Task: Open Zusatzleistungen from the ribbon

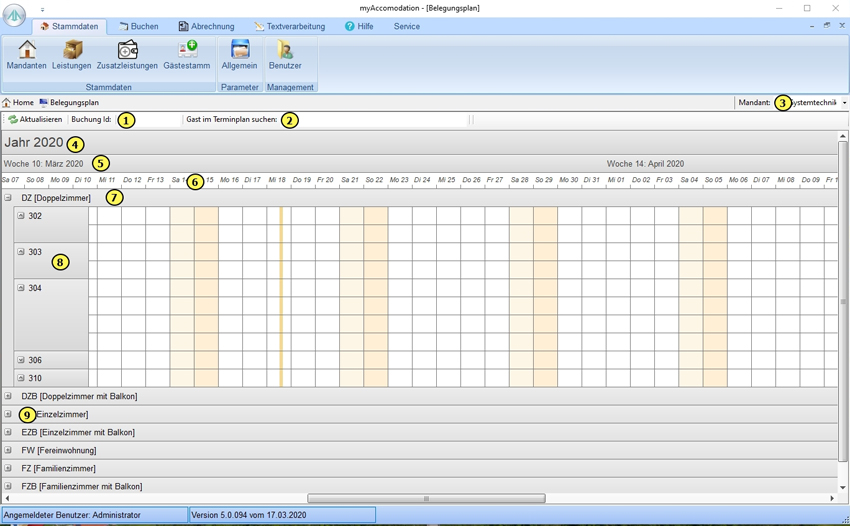Action: point(127,50)
